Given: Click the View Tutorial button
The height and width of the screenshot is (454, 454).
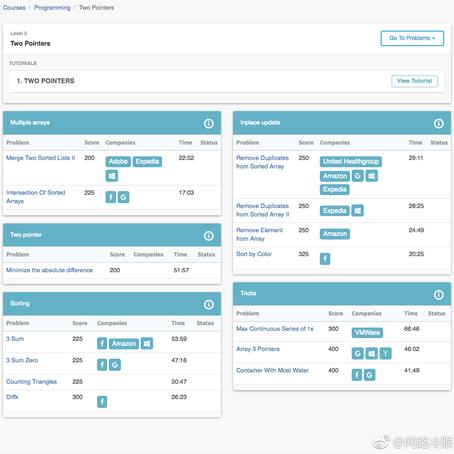Looking at the screenshot, I should 414,81.
